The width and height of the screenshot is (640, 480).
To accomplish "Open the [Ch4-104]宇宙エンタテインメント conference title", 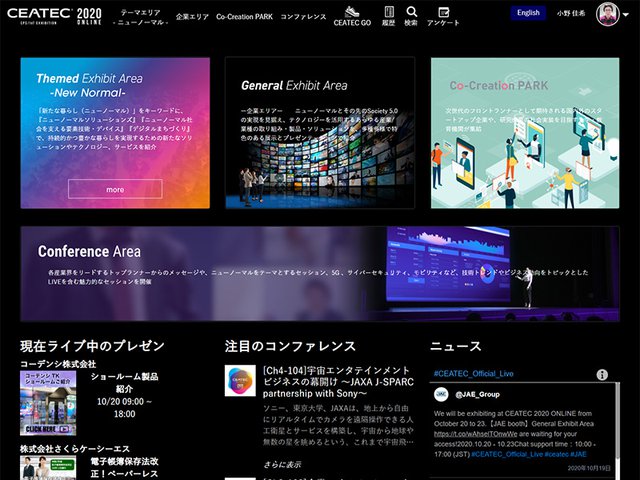I will (x=338, y=382).
